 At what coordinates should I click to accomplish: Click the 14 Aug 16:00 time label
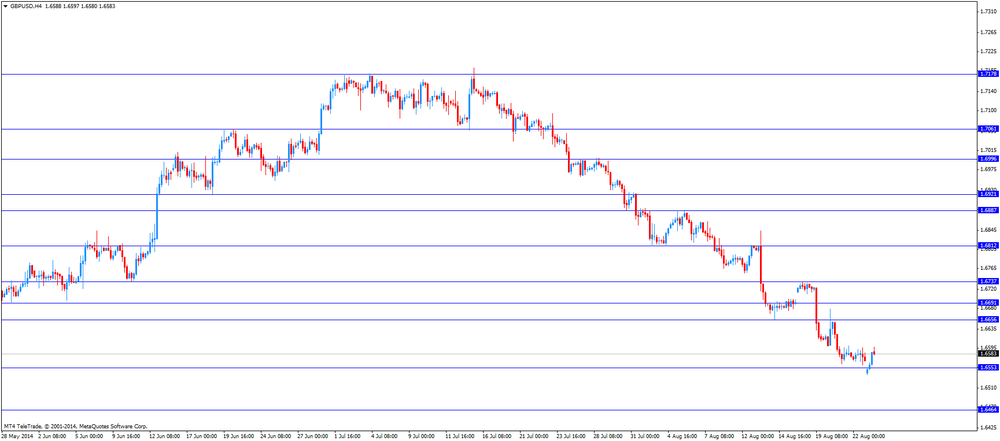pyautogui.click(x=795, y=436)
